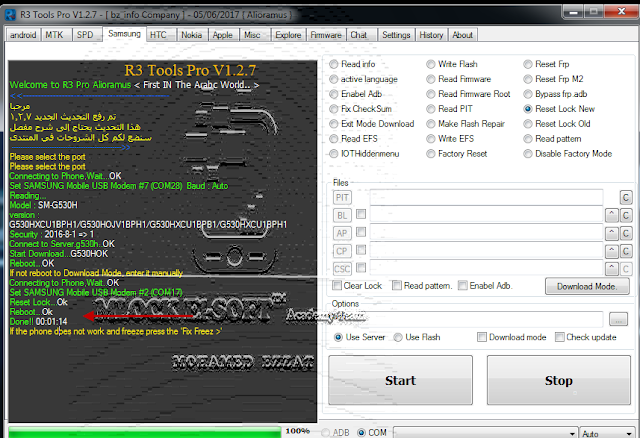Enable the CP file checkbox
The height and width of the screenshot is (438, 640).
tap(361, 249)
